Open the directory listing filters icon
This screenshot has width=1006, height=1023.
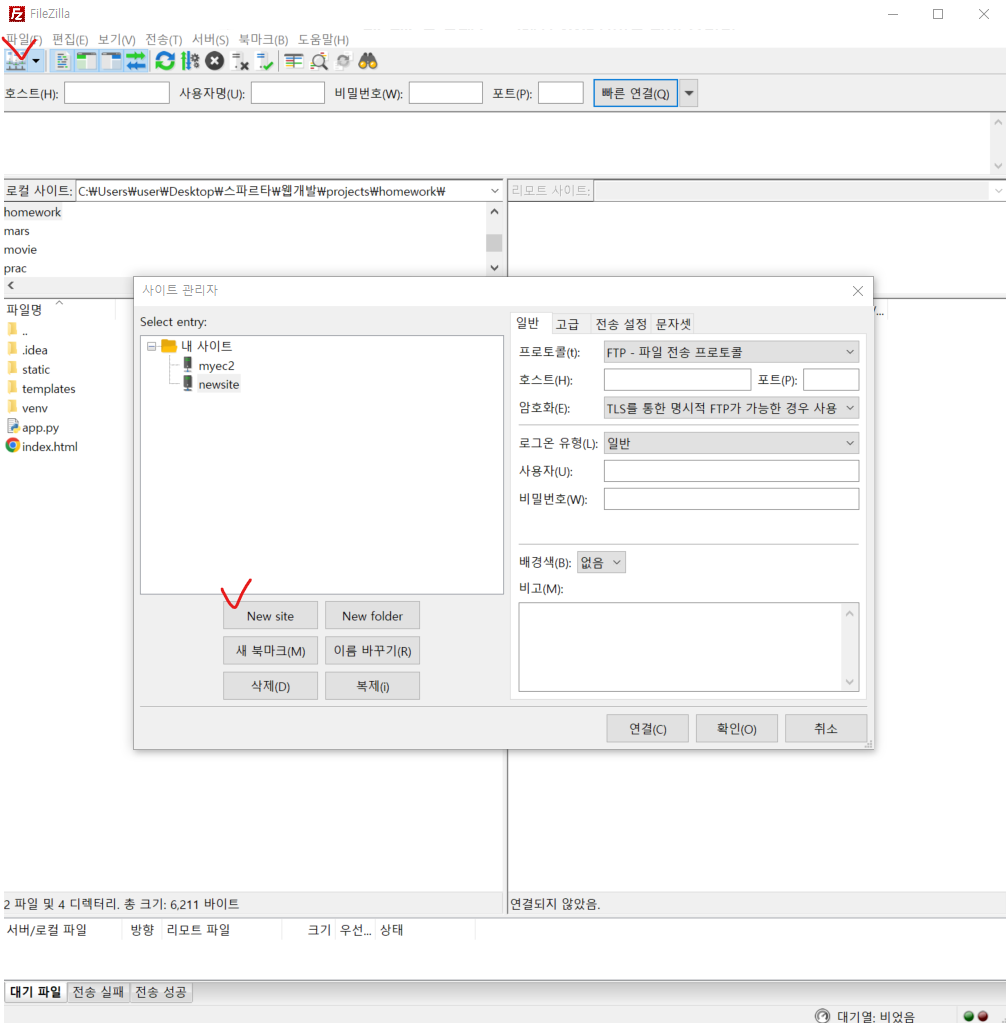coord(294,61)
